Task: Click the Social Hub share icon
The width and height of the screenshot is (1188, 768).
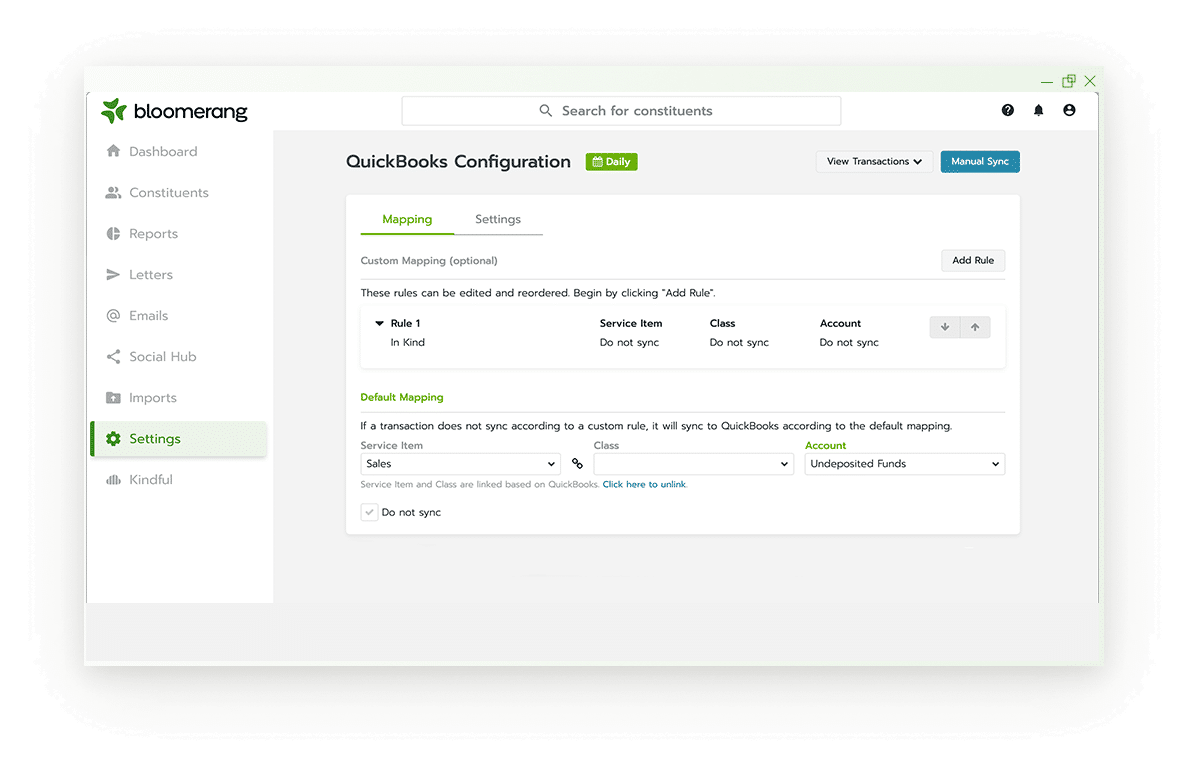Action: 113,356
